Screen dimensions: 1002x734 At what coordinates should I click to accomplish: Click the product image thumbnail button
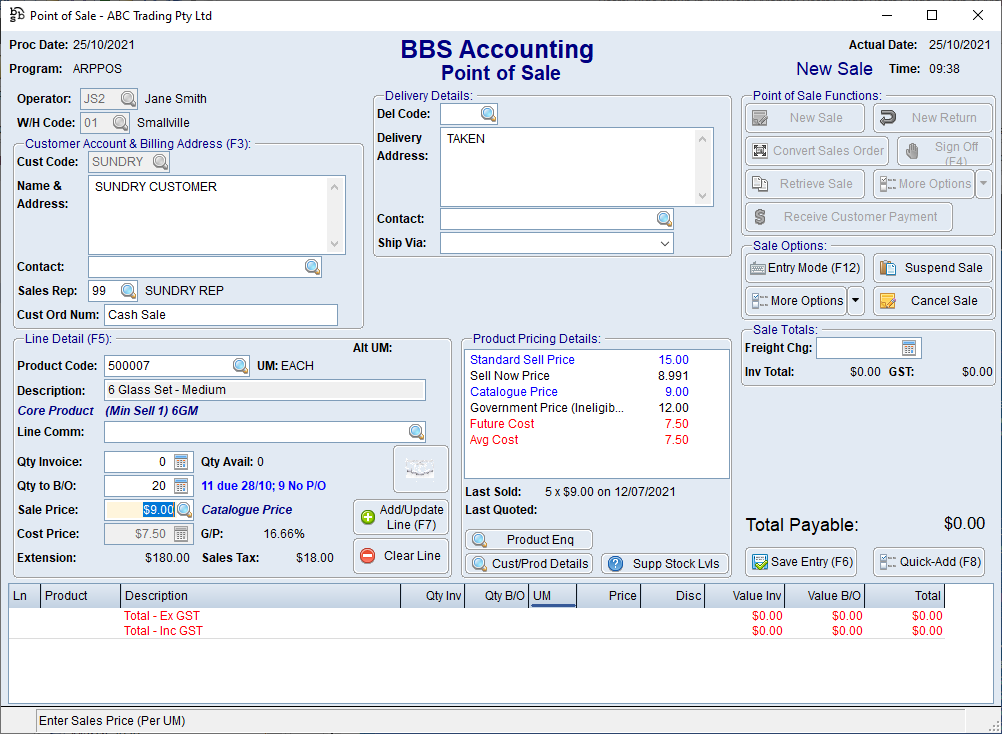(420, 469)
